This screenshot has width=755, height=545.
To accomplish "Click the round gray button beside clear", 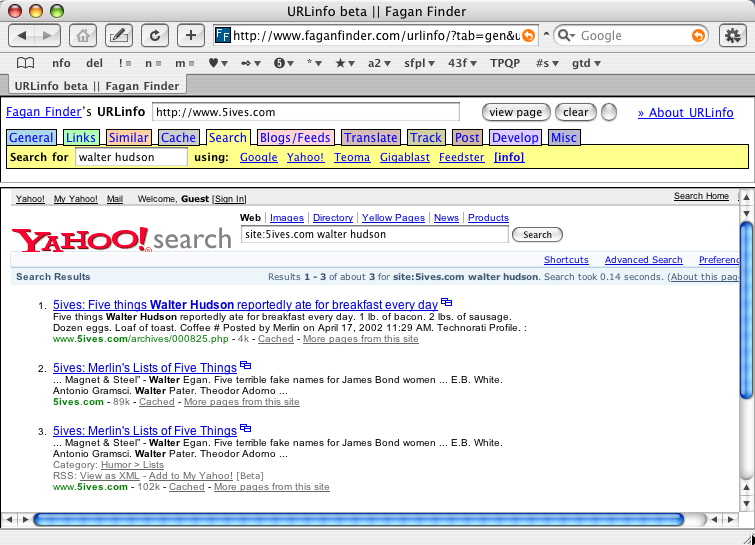I will (x=609, y=113).
